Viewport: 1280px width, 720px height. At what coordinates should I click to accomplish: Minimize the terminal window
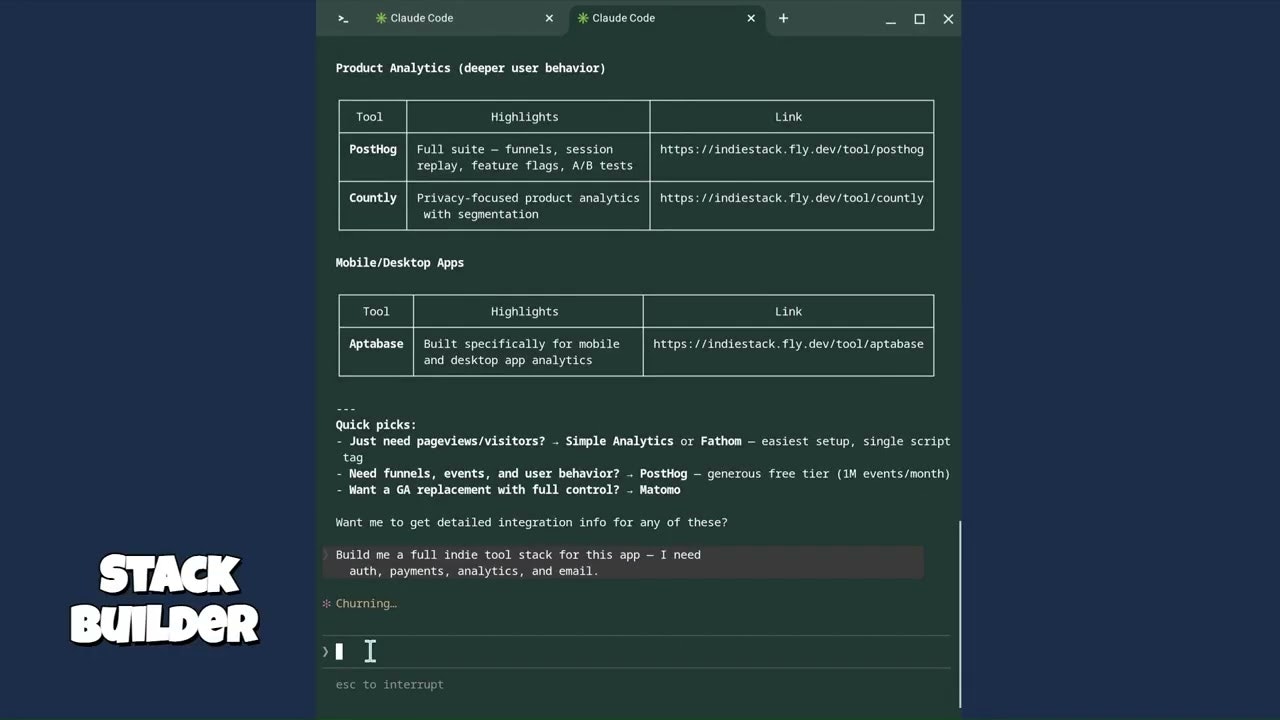[x=890, y=19]
